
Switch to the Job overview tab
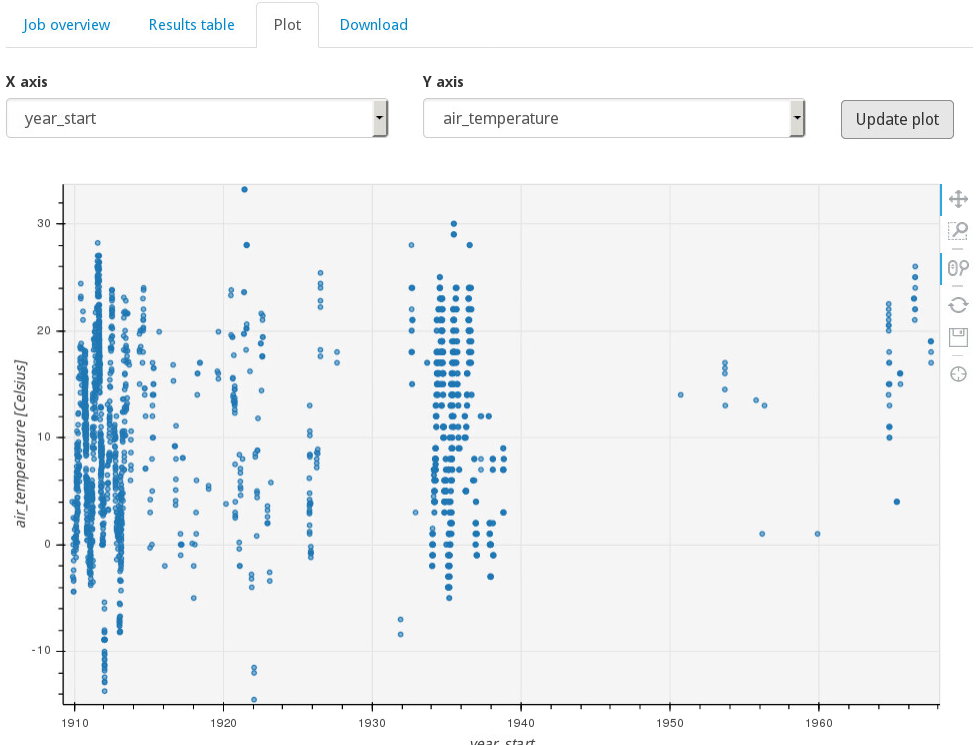click(x=67, y=25)
